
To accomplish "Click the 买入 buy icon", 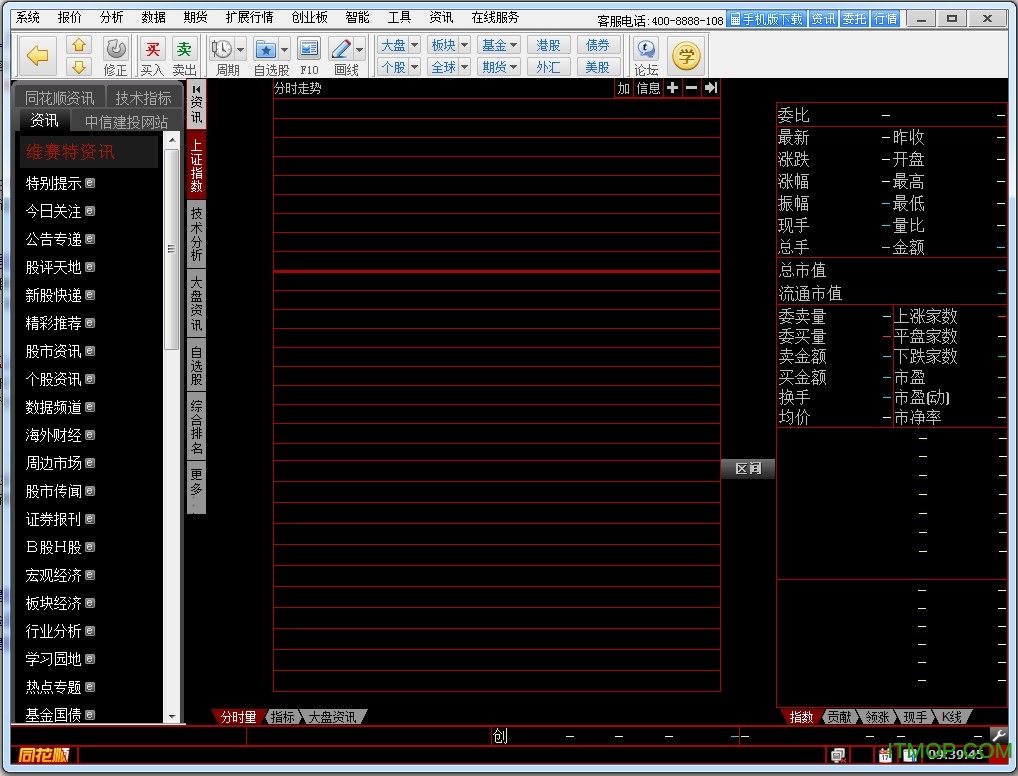I will 152,50.
